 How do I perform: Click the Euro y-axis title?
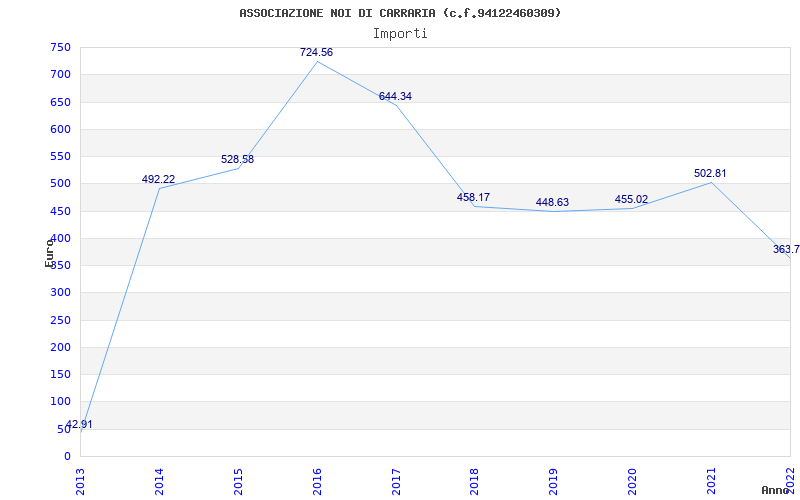click(49, 253)
